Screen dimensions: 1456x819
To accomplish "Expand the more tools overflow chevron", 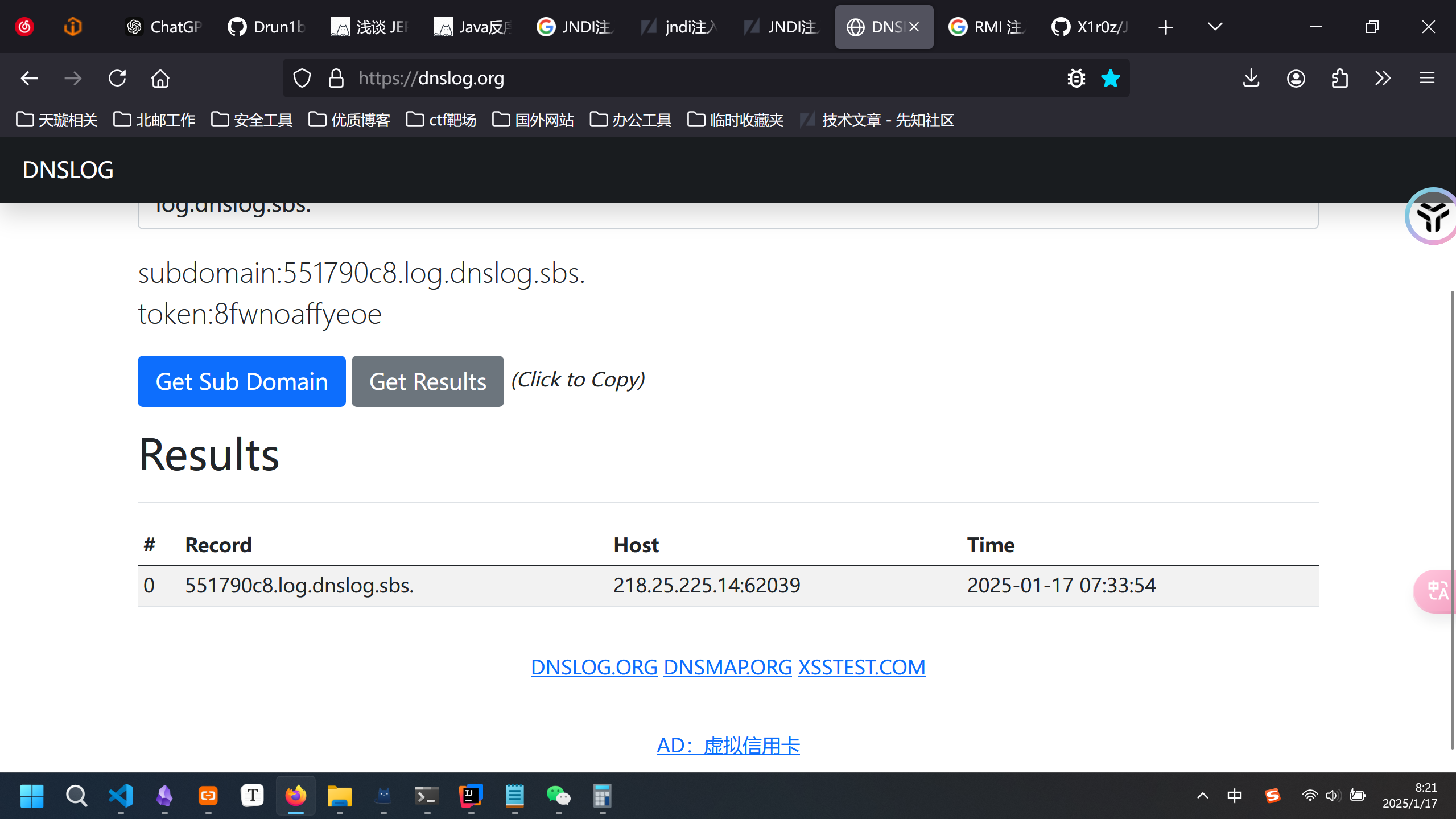I will pos(1383,78).
